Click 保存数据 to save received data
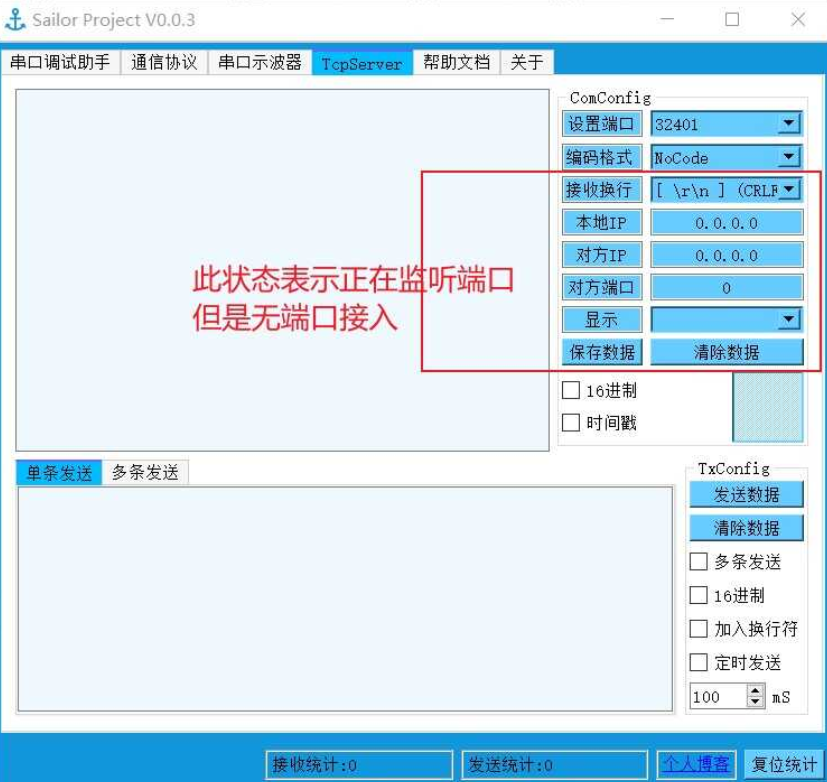Image resolution: width=827 pixels, height=782 pixels. click(x=600, y=351)
